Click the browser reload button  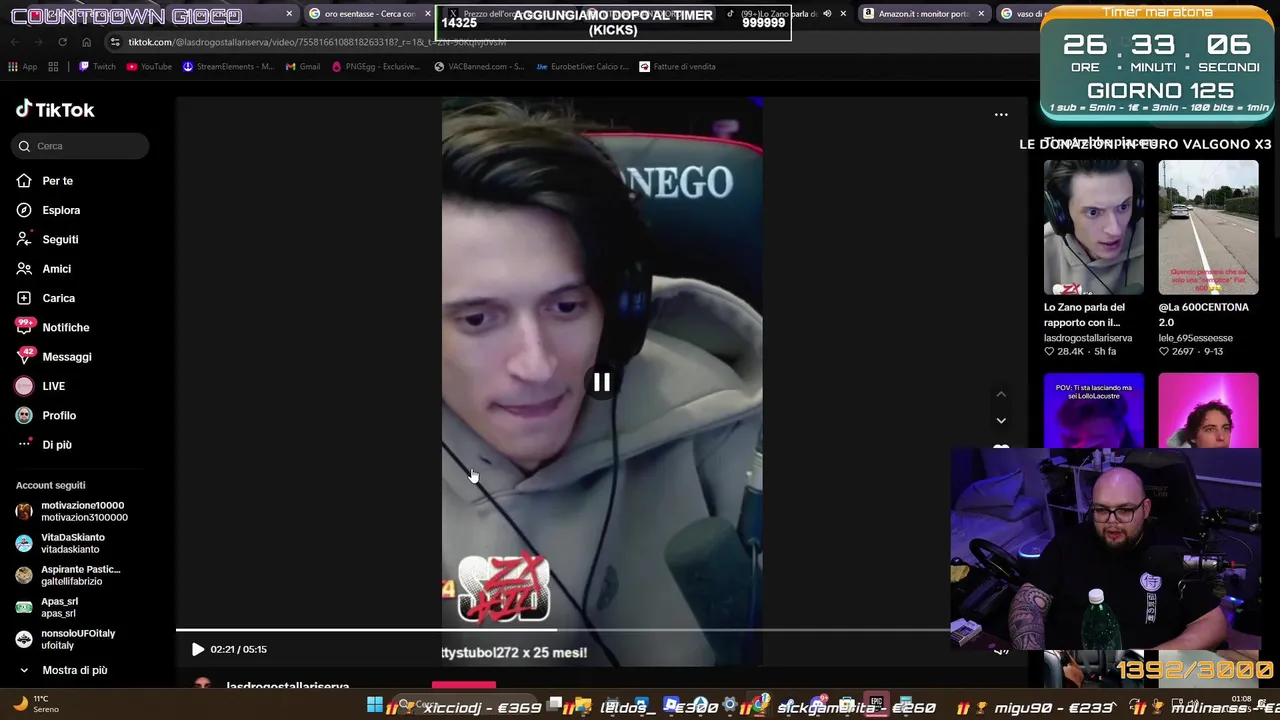coord(62,42)
